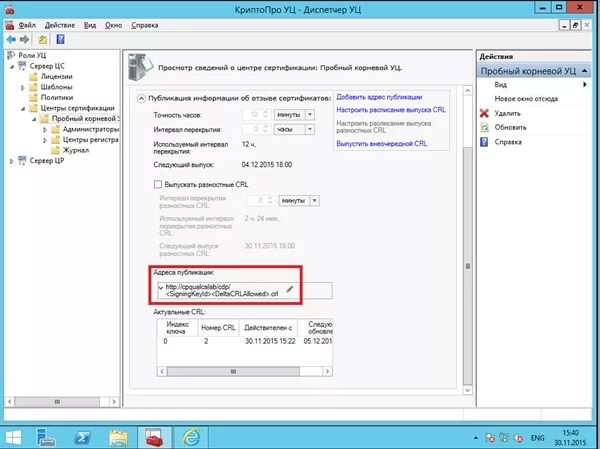
Task: Open the Справка menu
Action: click(145, 25)
